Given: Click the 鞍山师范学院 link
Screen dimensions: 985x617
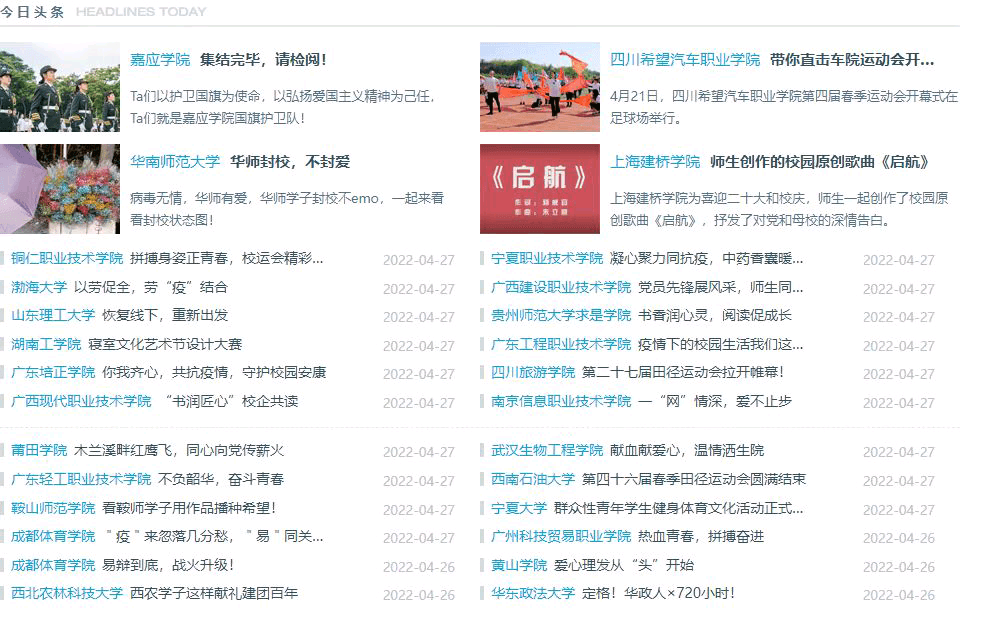Looking at the screenshot, I should click(53, 508).
